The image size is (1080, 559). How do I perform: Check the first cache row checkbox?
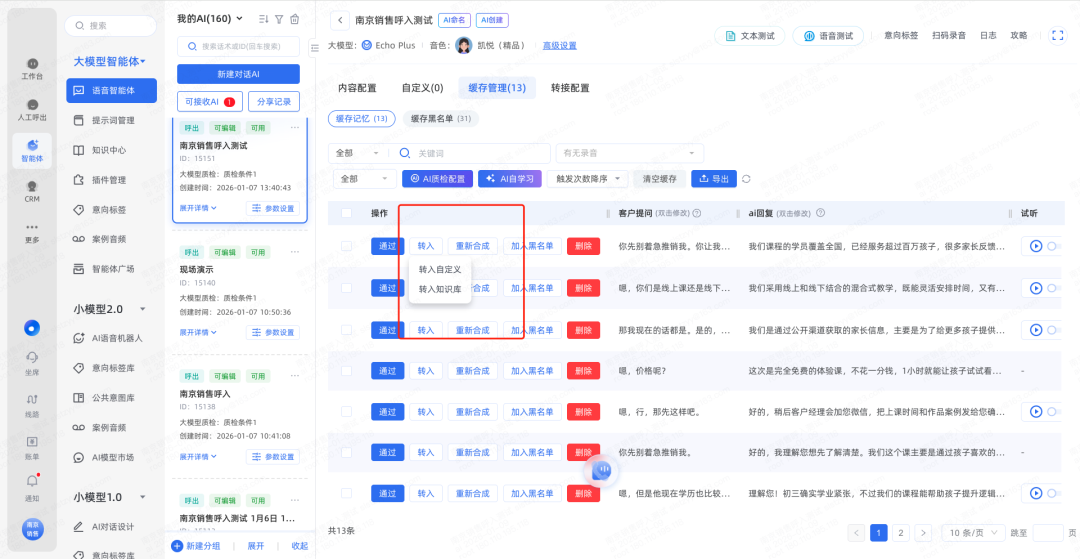click(346, 246)
